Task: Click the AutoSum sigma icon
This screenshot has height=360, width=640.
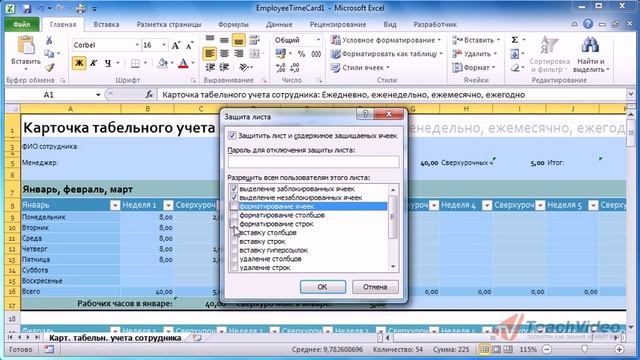Action: pyautogui.click(x=515, y=40)
